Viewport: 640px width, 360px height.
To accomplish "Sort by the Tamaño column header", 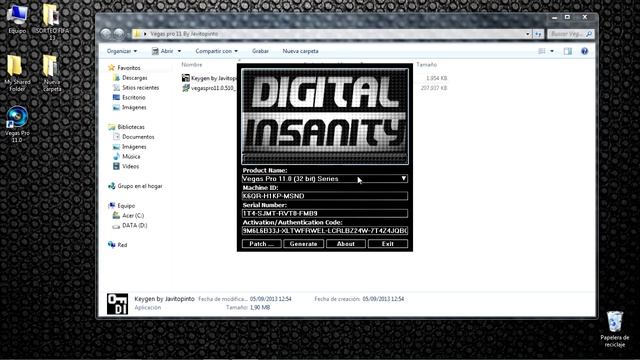I will [x=427, y=64].
